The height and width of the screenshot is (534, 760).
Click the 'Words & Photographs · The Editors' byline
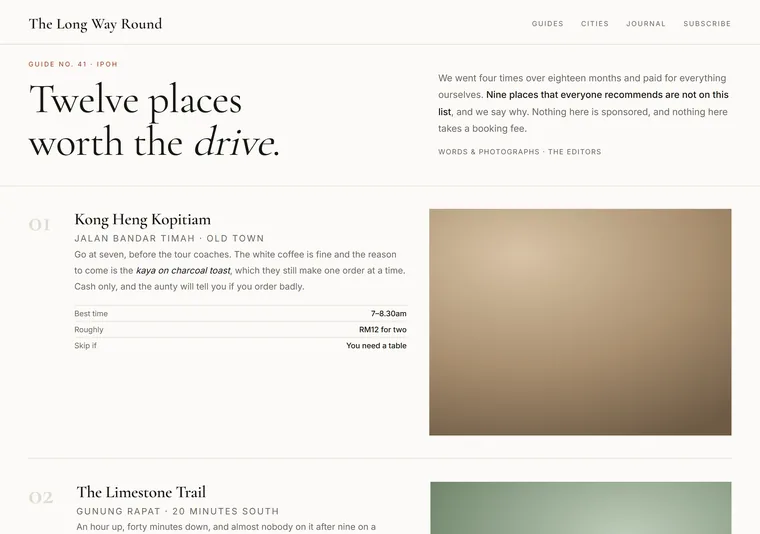[520, 152]
